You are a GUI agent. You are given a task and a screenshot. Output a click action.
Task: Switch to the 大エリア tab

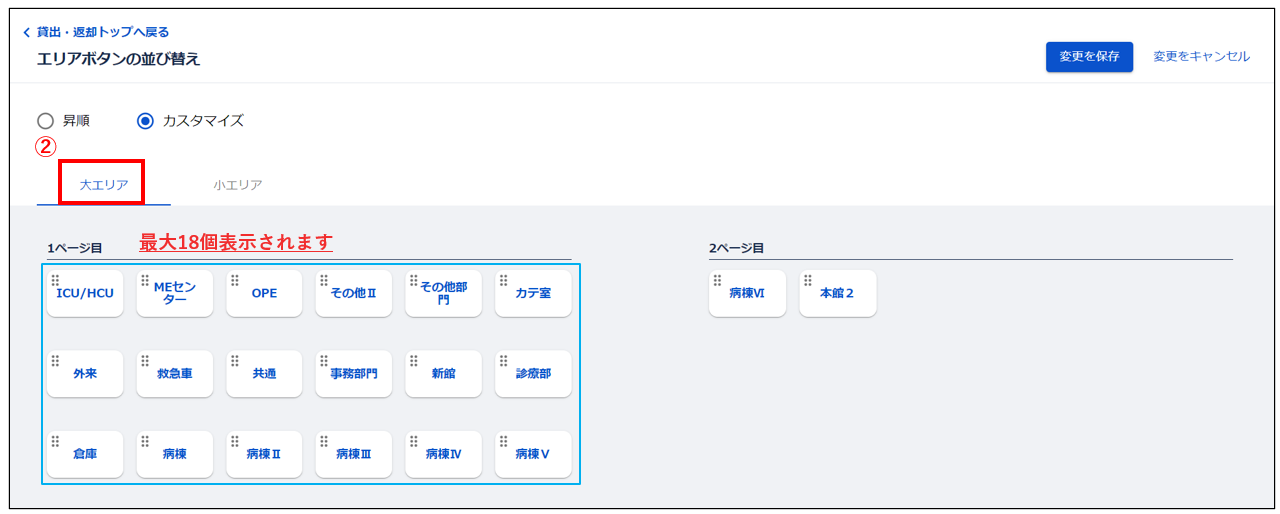click(104, 185)
